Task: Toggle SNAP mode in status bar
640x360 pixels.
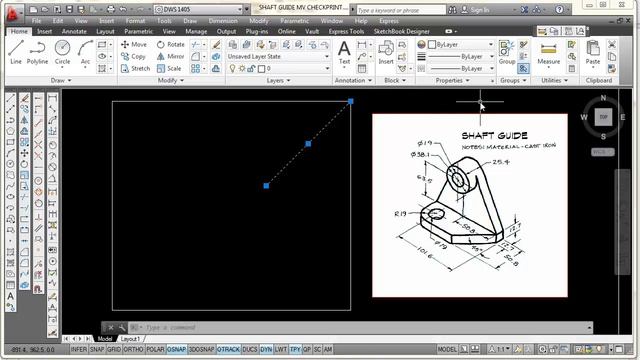Action: click(97, 349)
